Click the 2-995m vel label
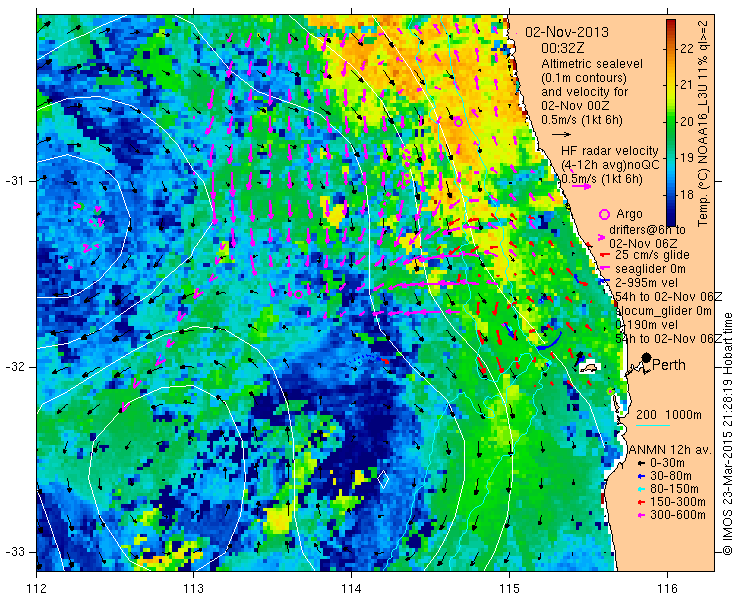This screenshot has height=600, width=740. pos(647,282)
